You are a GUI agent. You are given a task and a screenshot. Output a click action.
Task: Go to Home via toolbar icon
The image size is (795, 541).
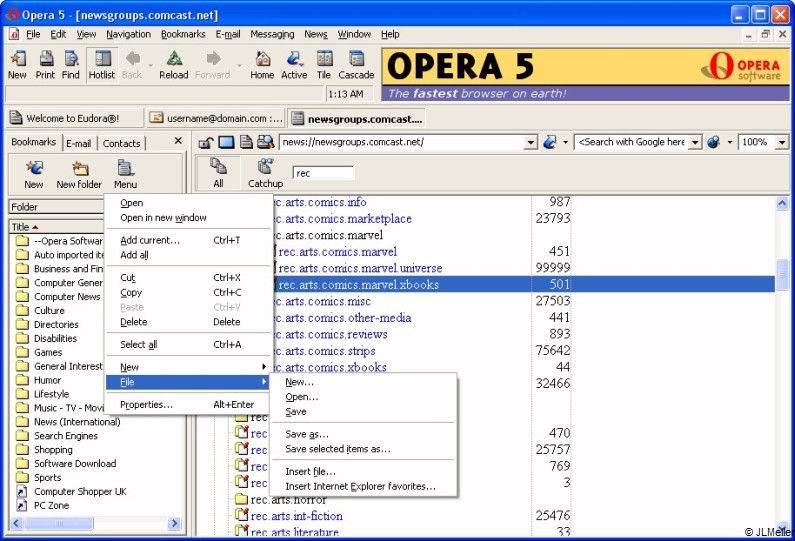point(262,65)
